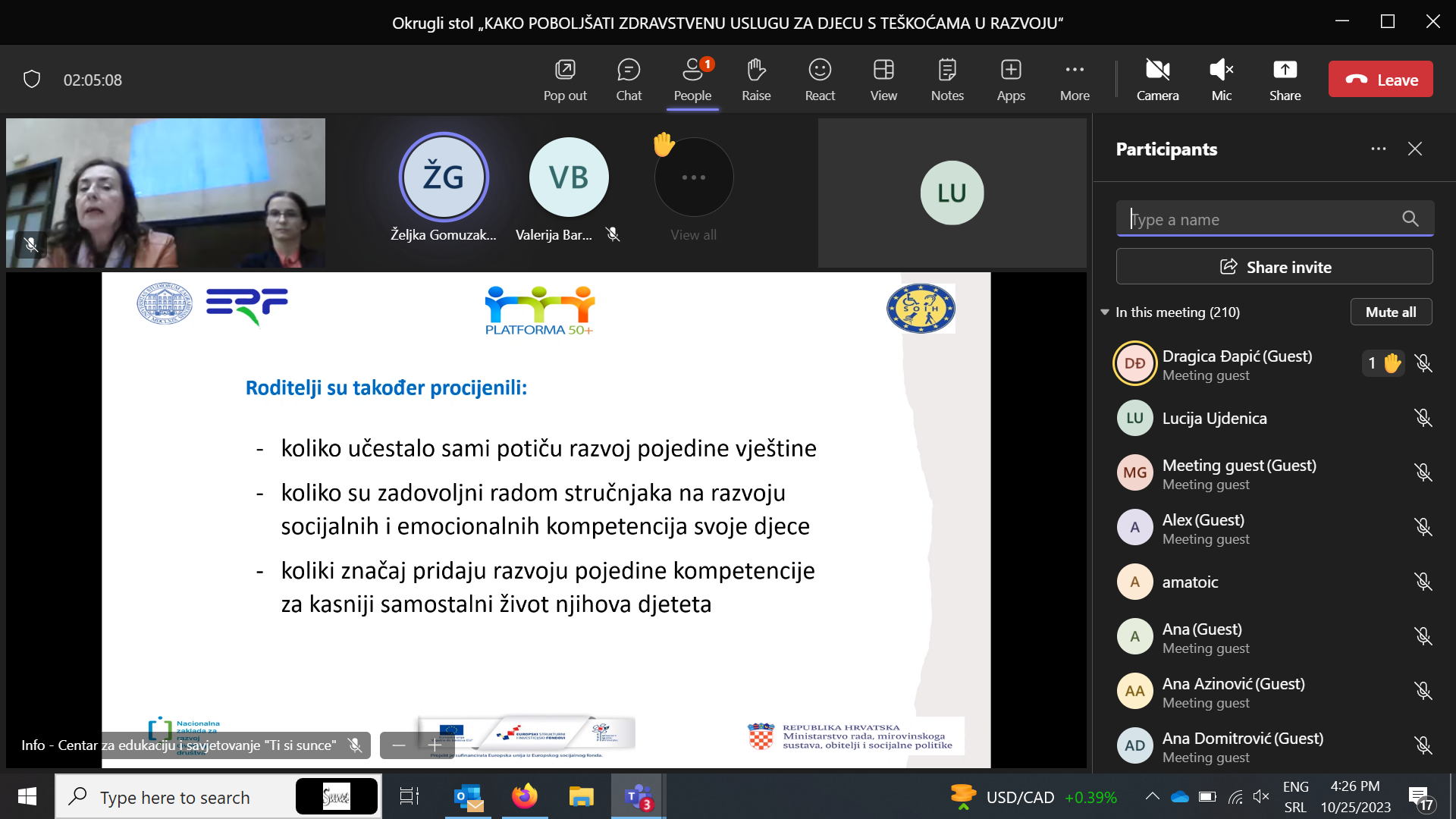The image size is (1456, 819).
Task: Click DĐ avatar of Dragica Đapić
Action: click(1134, 363)
